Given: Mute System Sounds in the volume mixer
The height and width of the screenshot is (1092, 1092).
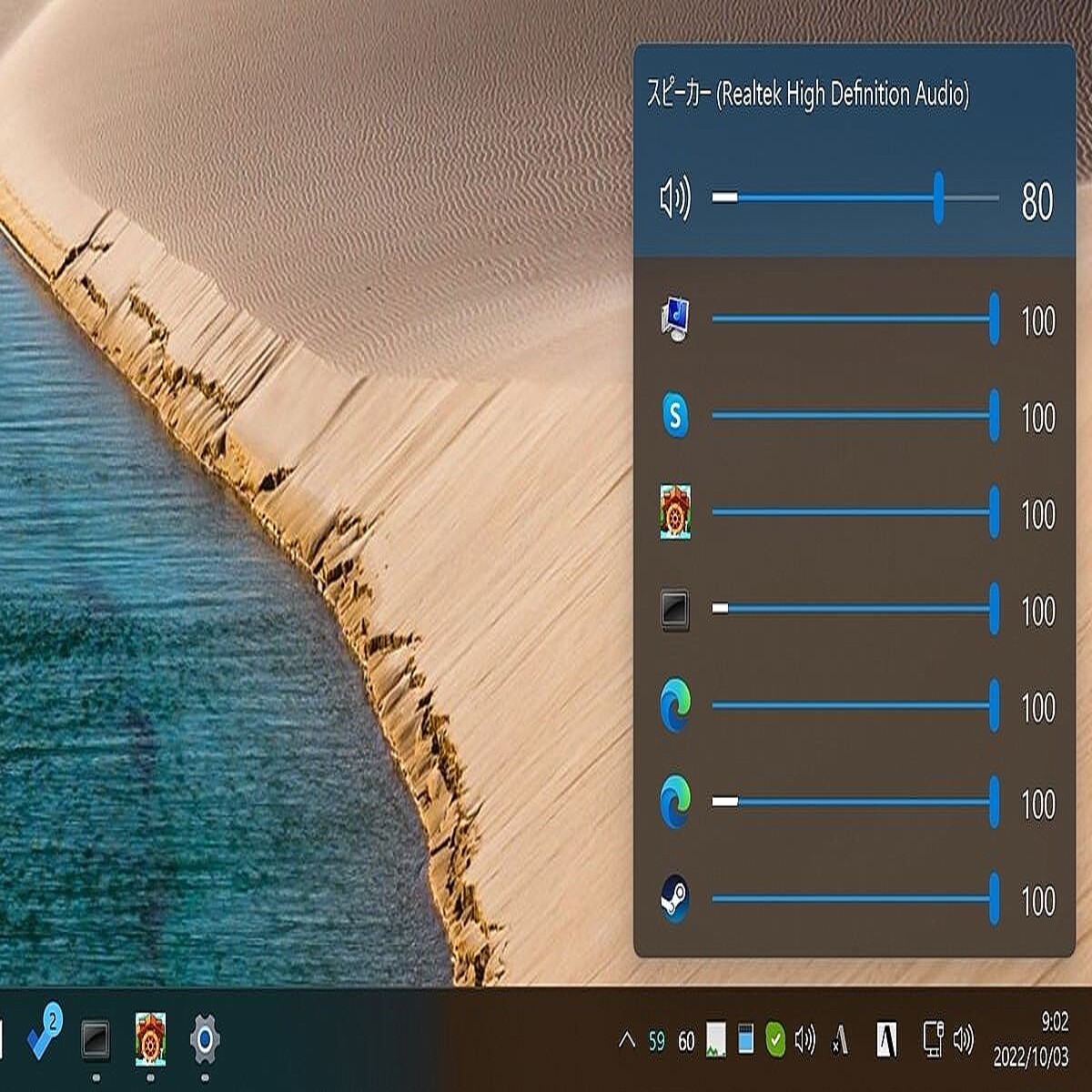Looking at the screenshot, I should [674, 319].
